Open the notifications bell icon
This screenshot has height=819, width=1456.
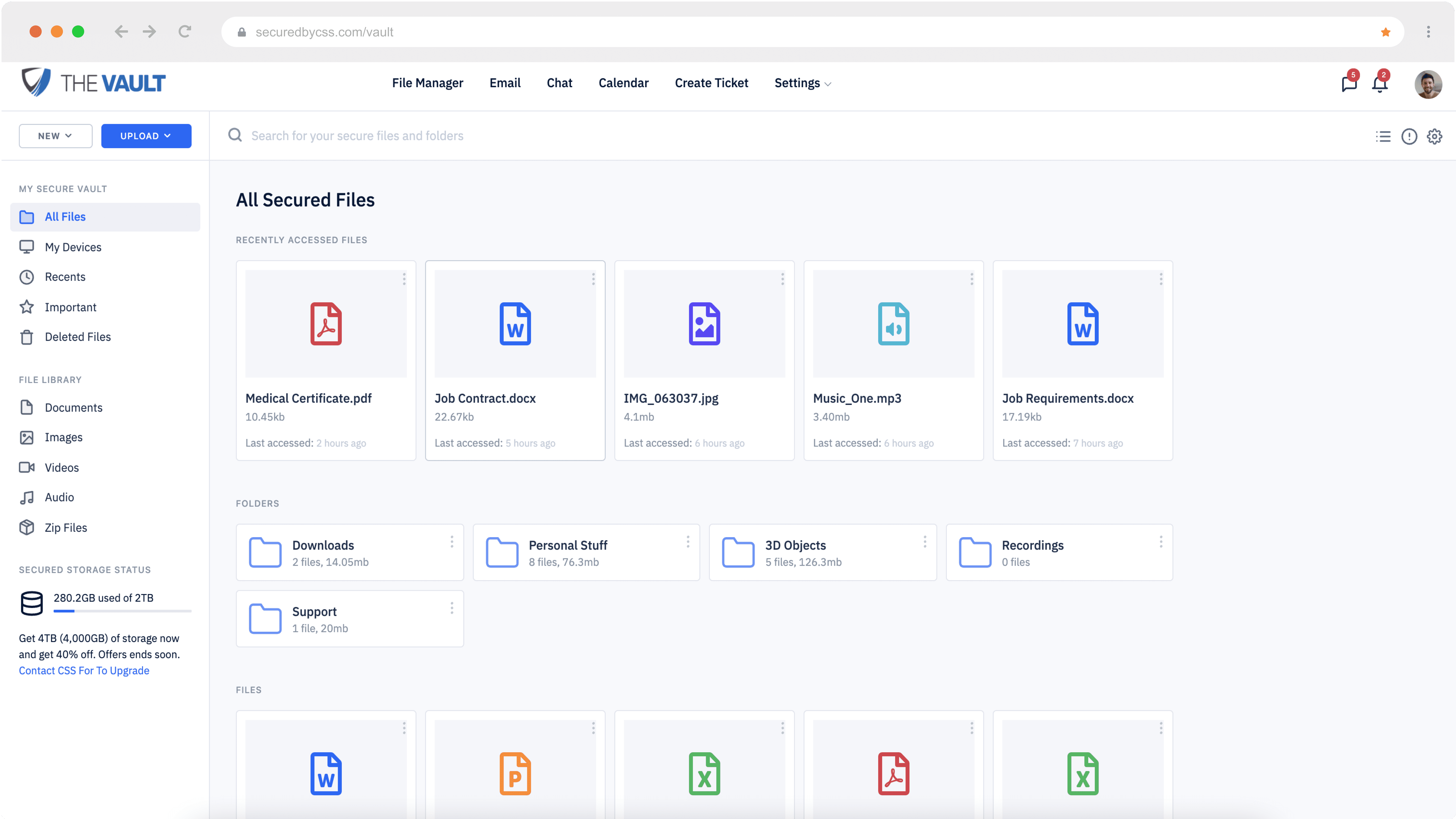pos(1380,84)
